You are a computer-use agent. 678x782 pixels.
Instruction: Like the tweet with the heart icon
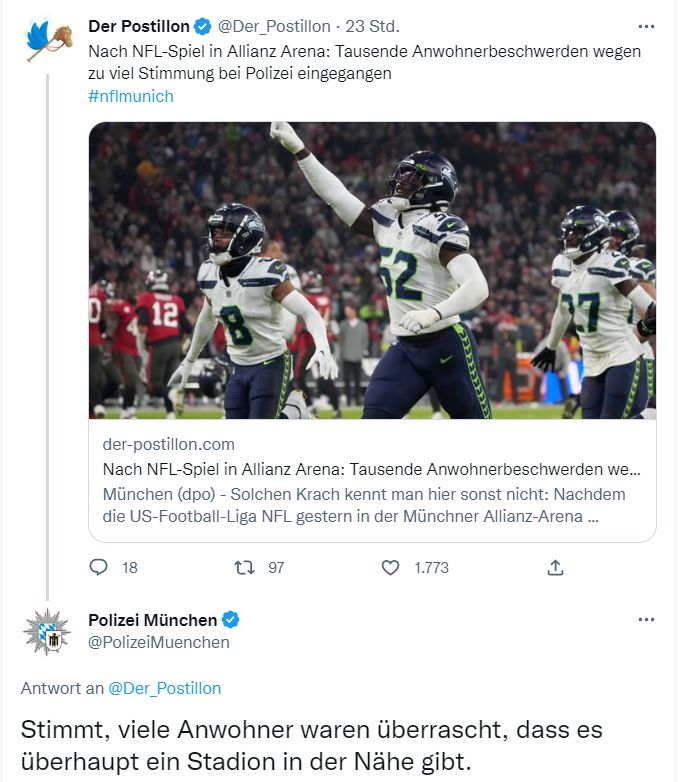pyautogui.click(x=391, y=567)
